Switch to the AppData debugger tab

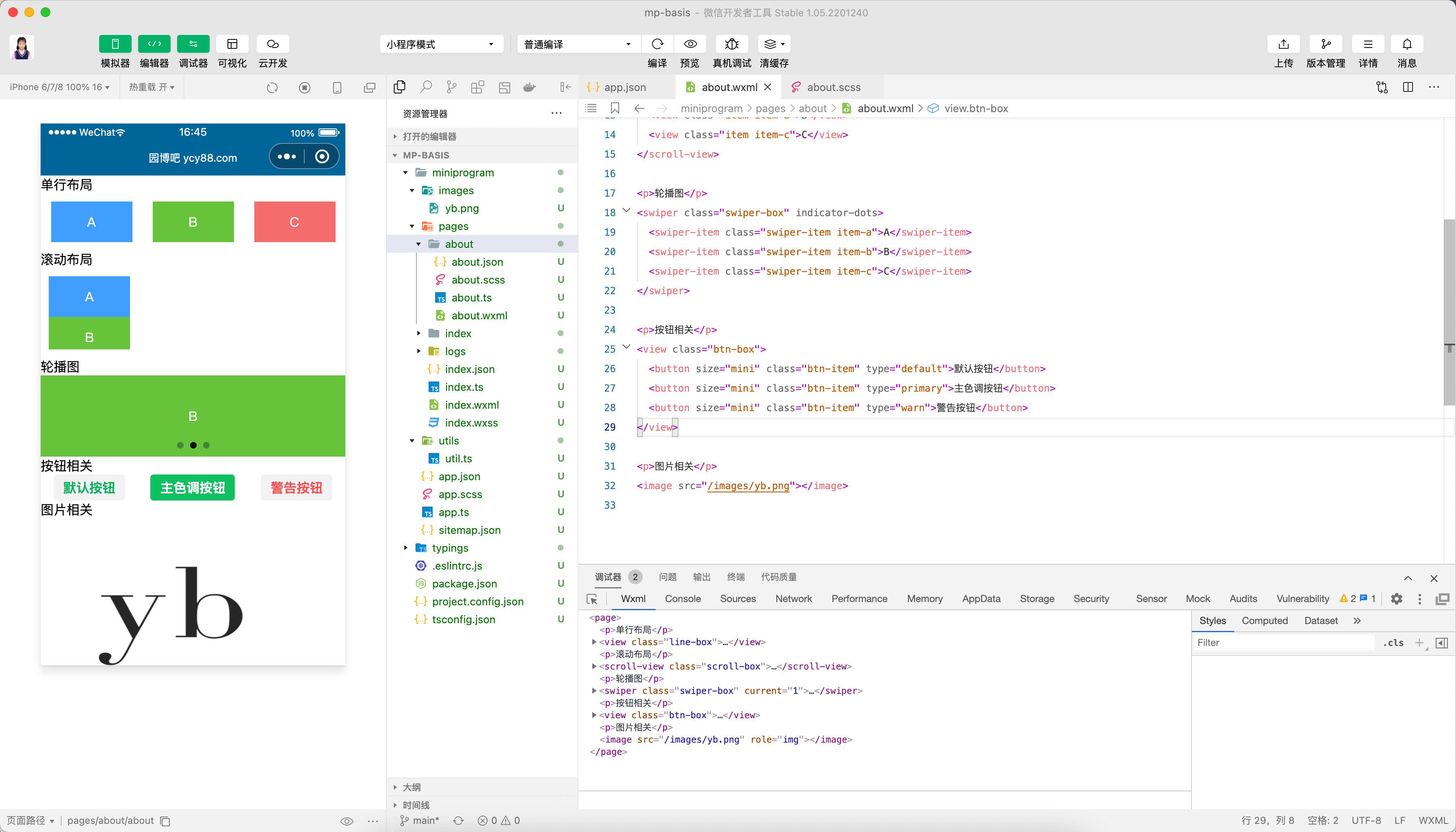coord(981,598)
